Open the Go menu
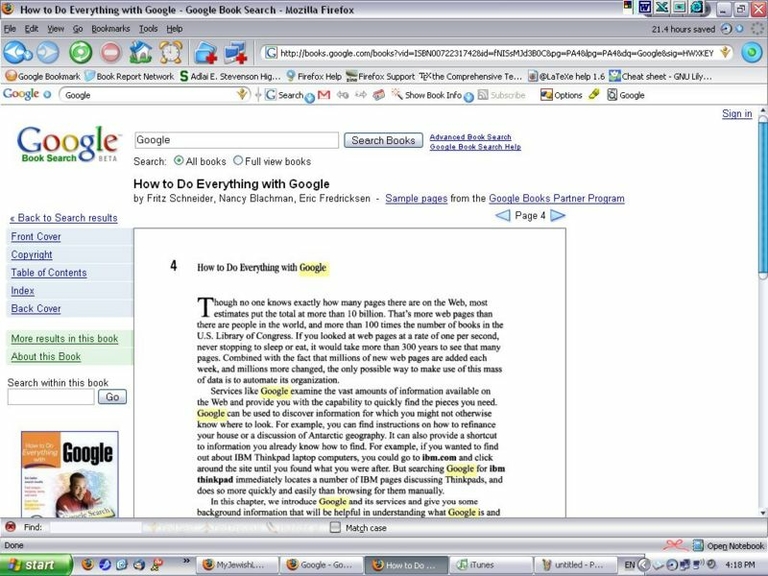Screen dimensions: 768x576 [78, 29]
